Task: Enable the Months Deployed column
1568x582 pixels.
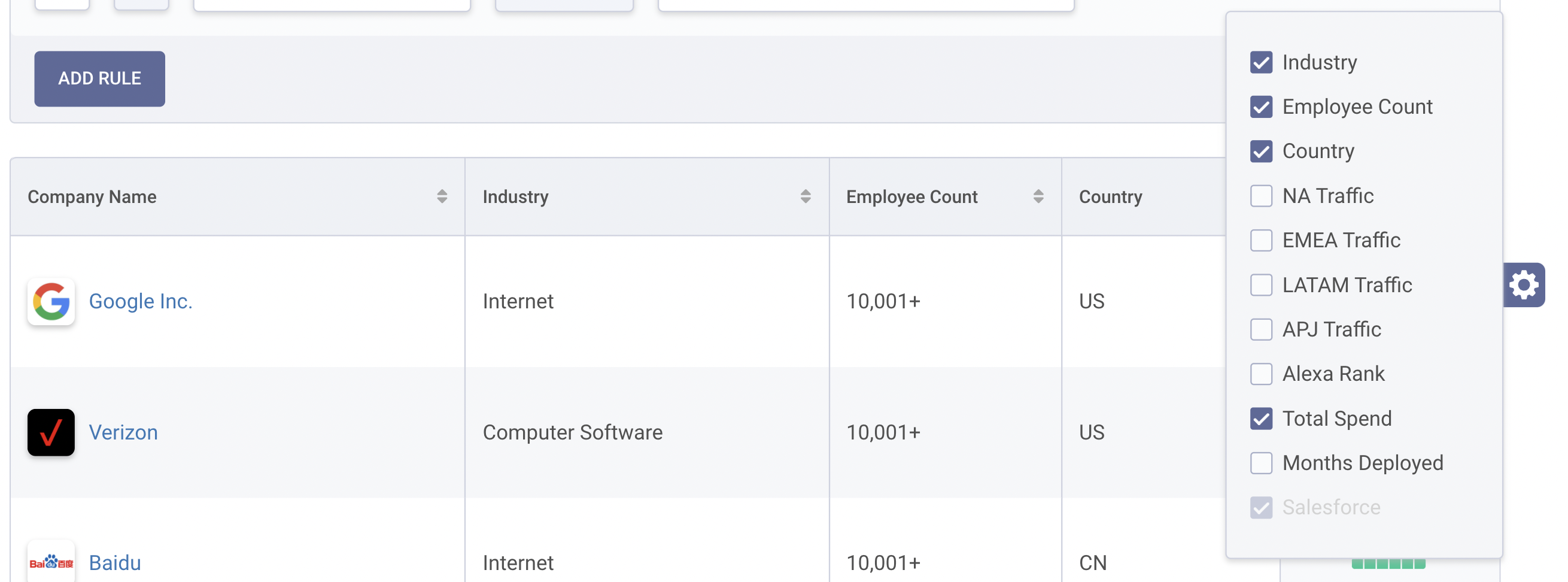Action: [1261, 463]
